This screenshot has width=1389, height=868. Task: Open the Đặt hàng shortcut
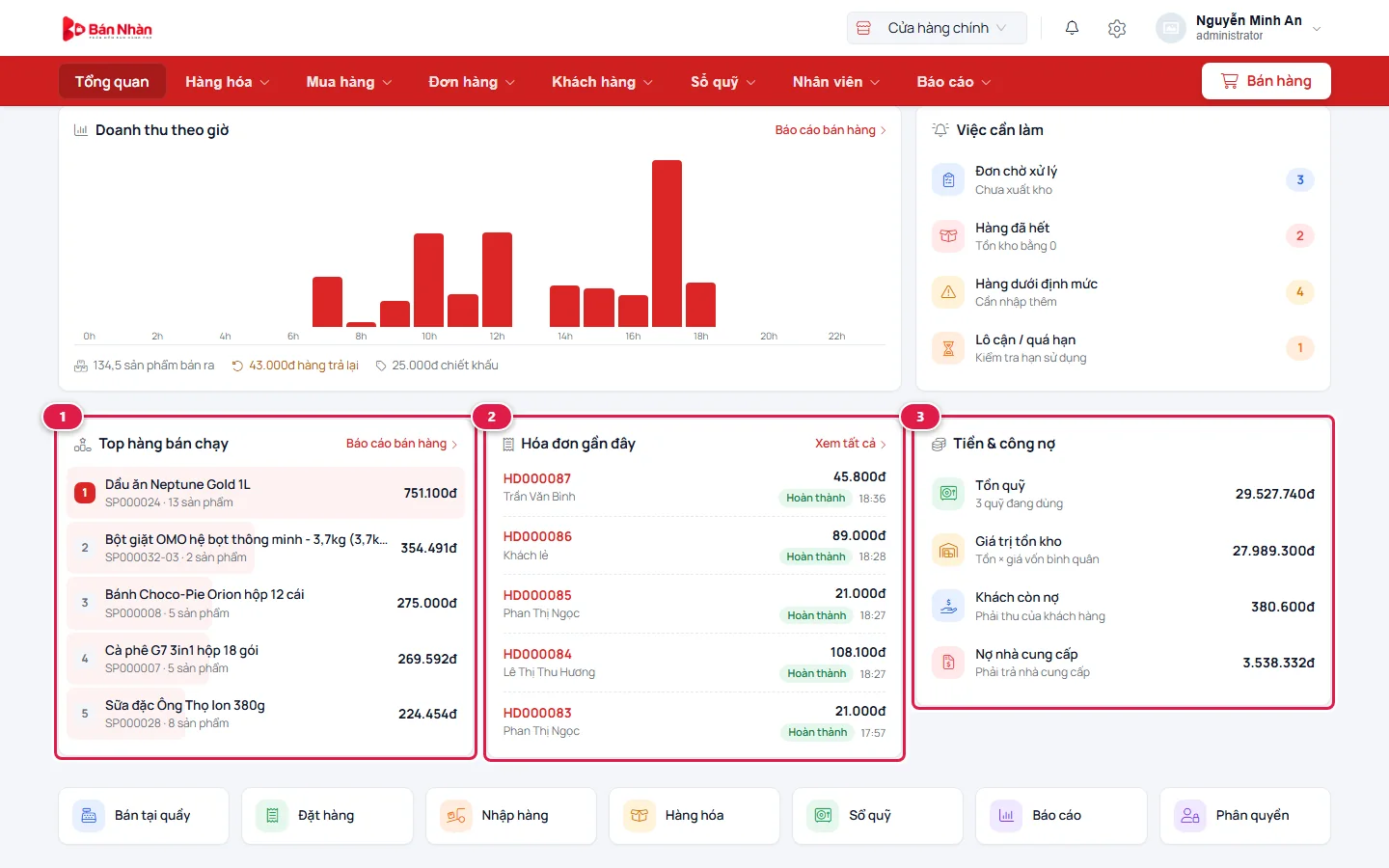[328, 816]
